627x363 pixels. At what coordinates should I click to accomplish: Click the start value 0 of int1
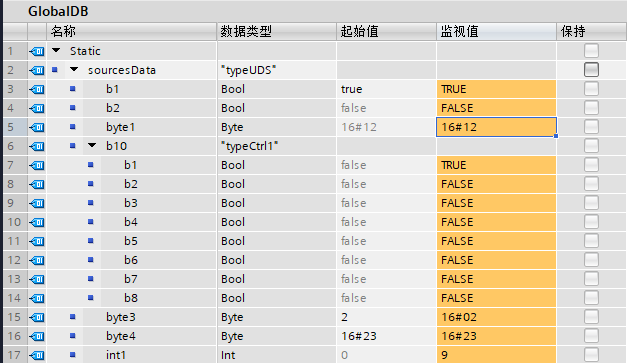point(386,355)
